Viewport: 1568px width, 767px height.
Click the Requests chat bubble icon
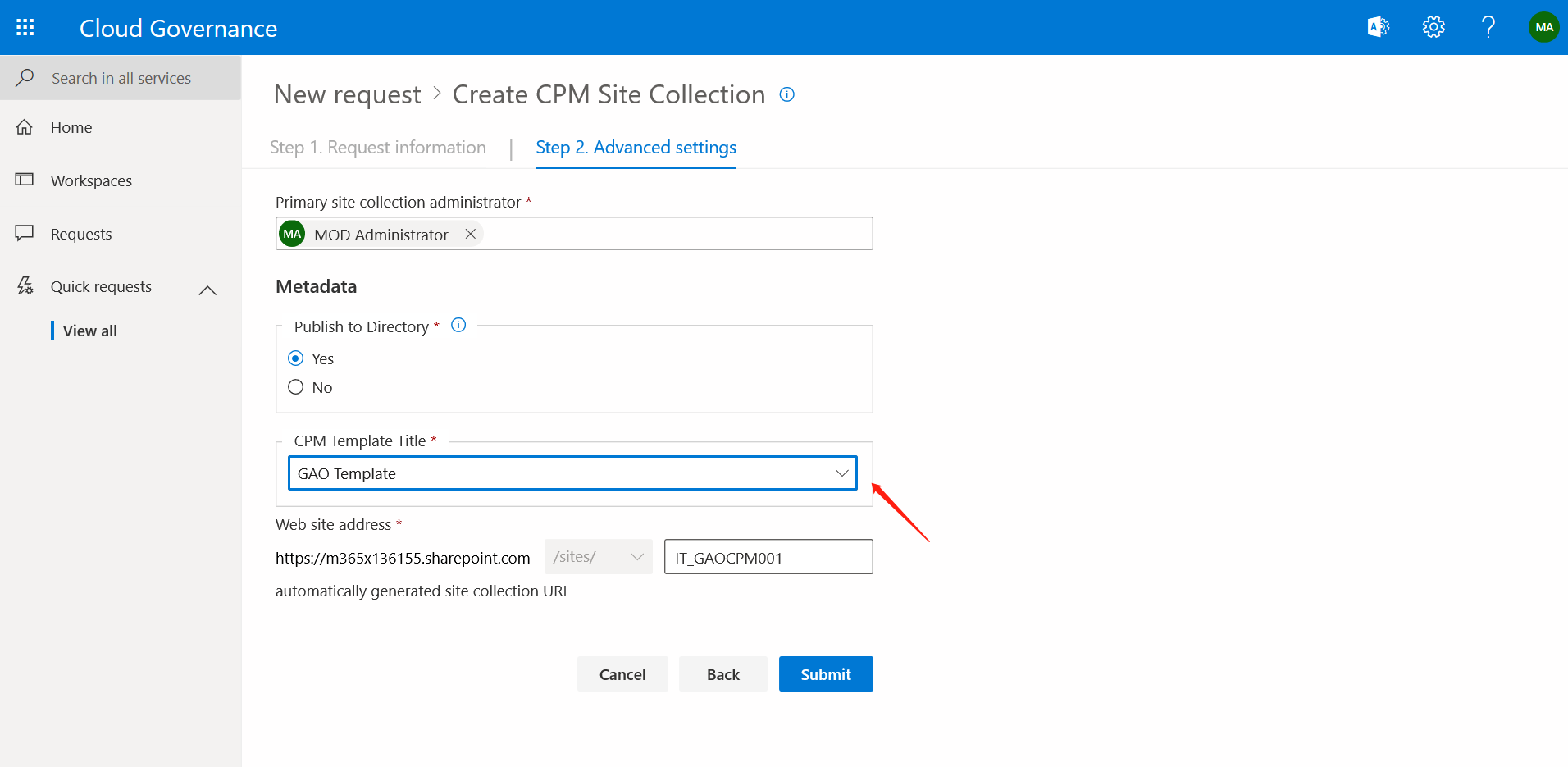(x=25, y=233)
